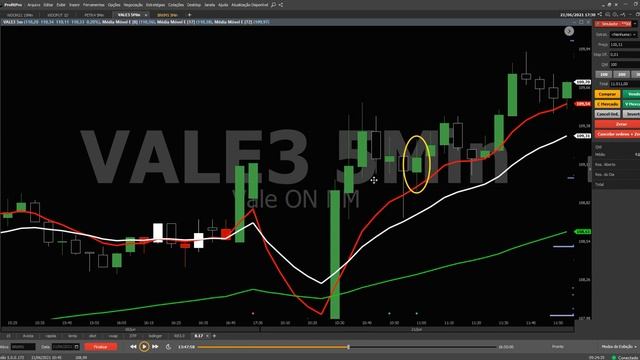640x360 pixels.
Task: Click the search magnifier in menu bar
Action: point(273,5)
